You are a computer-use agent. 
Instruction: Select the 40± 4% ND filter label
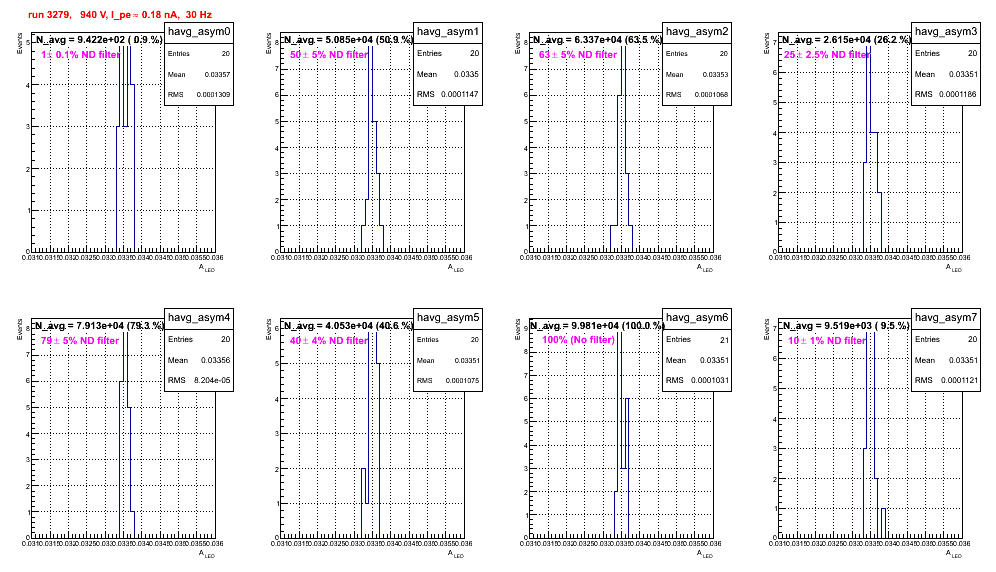[x=329, y=341]
